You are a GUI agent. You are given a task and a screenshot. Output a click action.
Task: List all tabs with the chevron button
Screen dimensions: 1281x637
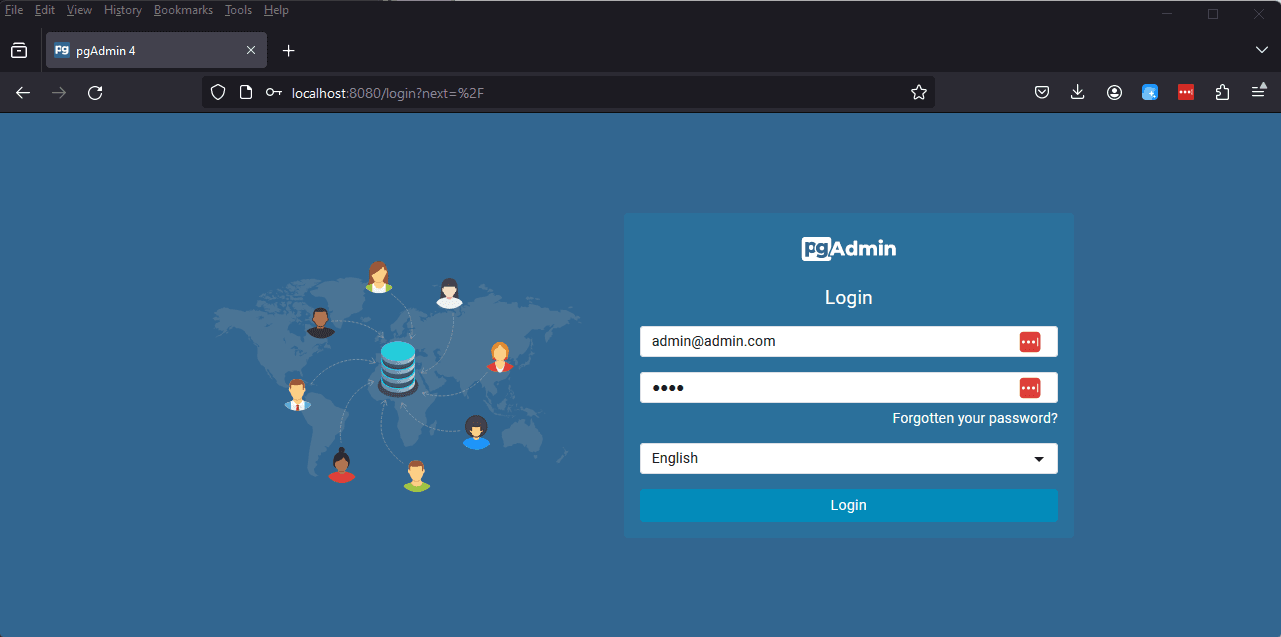pyautogui.click(x=1261, y=50)
